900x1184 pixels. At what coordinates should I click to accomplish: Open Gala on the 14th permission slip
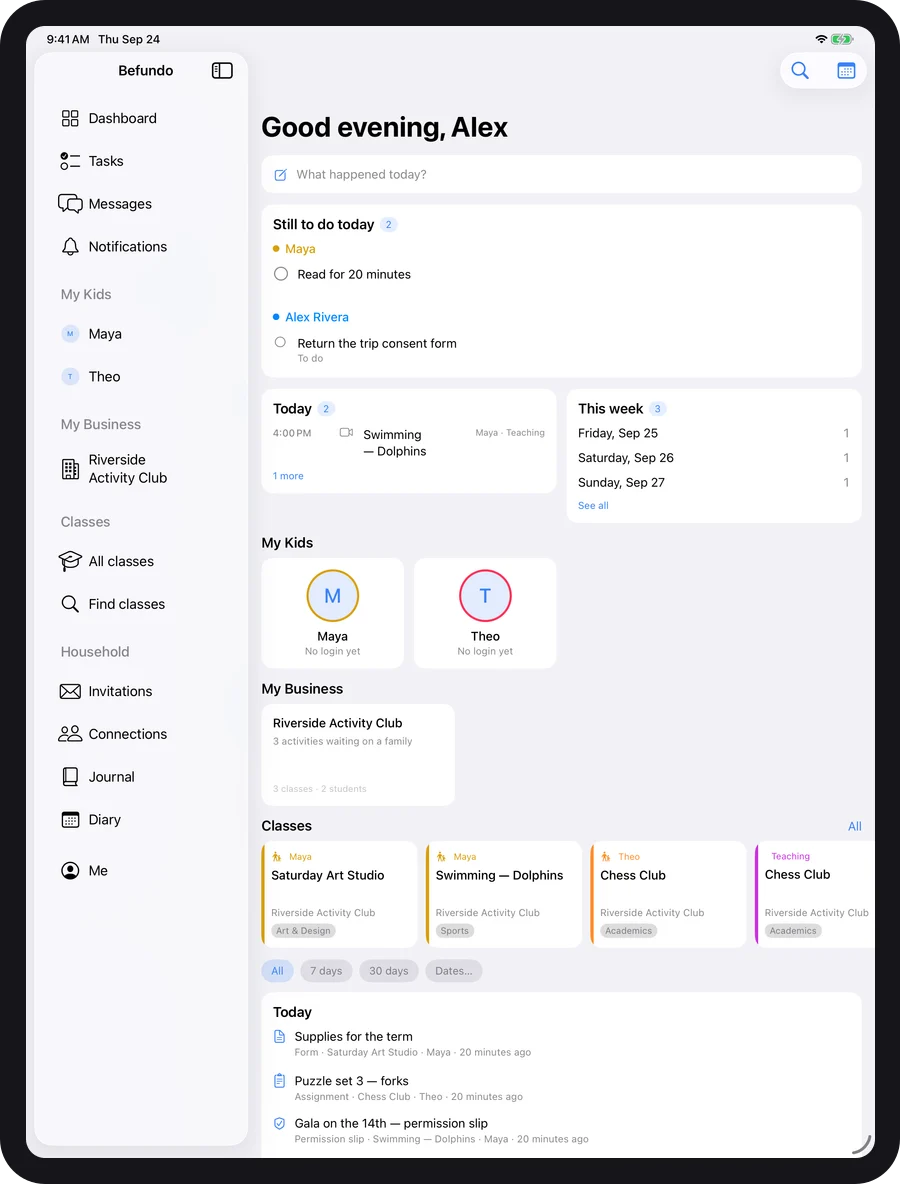pos(561,1130)
